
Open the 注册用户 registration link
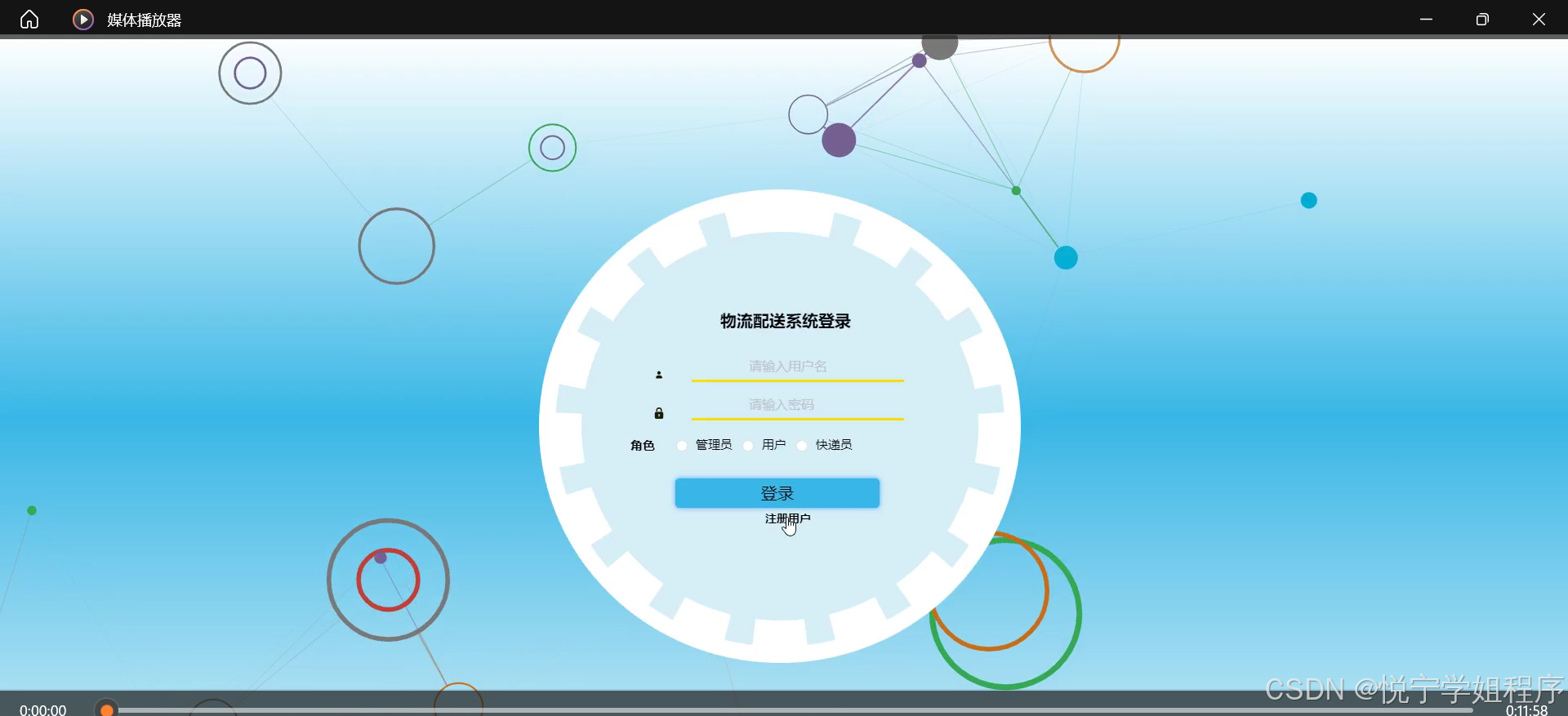point(787,518)
